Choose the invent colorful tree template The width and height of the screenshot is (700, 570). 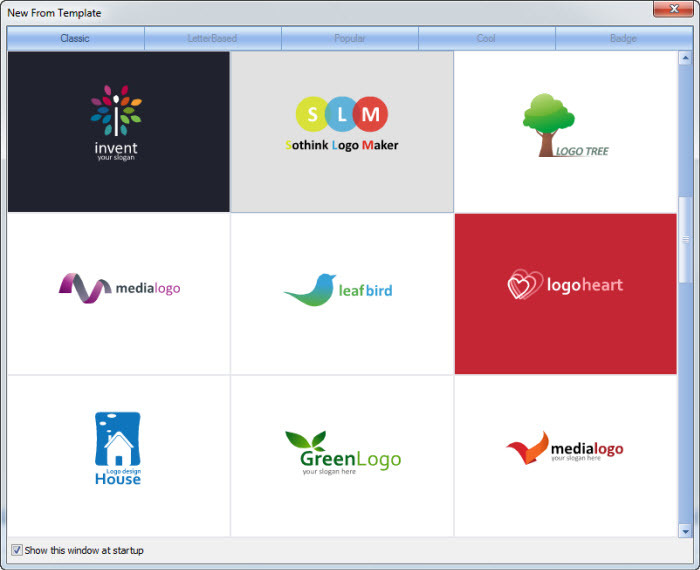pyautogui.click(x=119, y=132)
